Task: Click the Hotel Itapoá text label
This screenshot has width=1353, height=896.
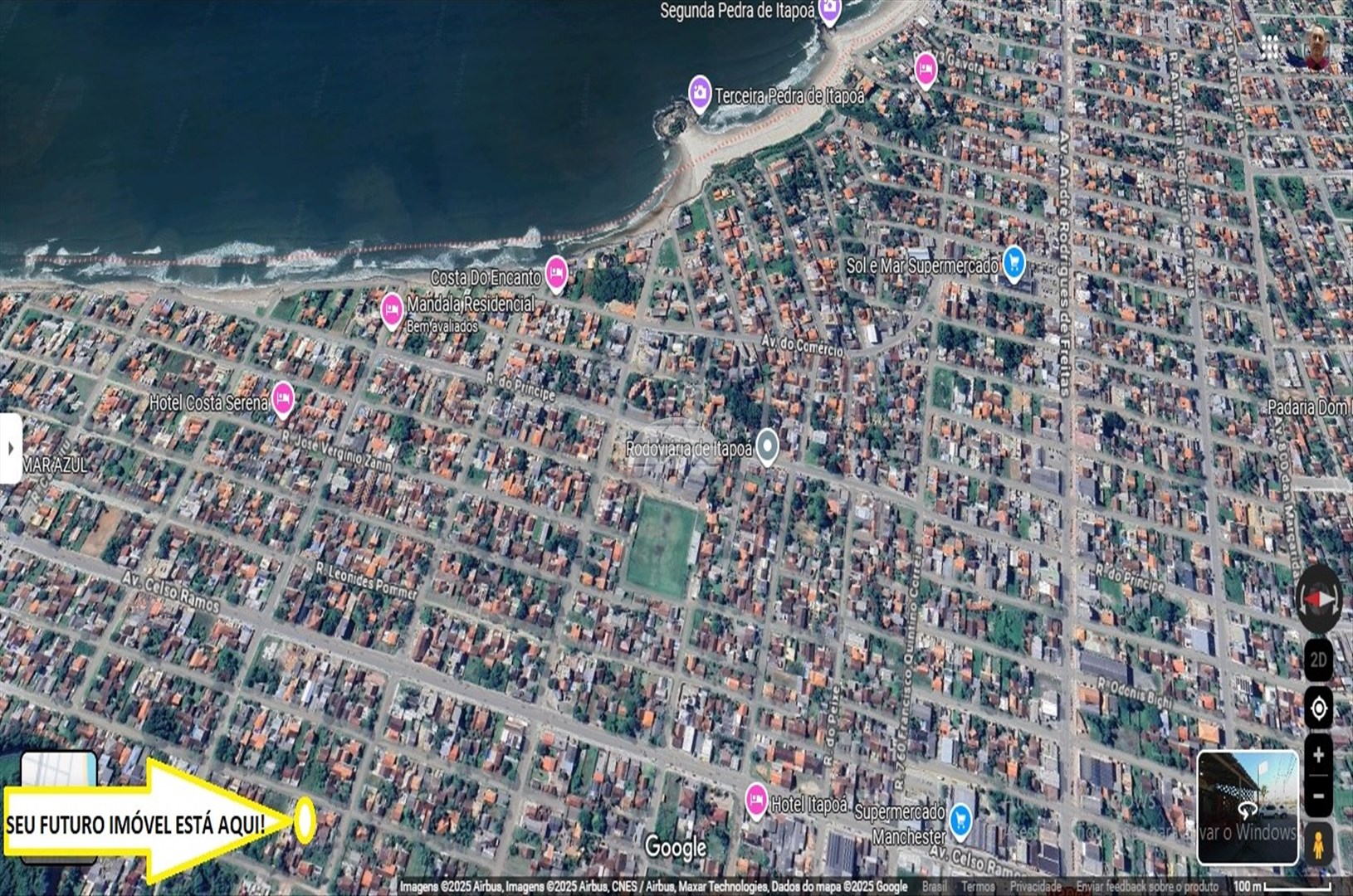Action: pos(809,804)
